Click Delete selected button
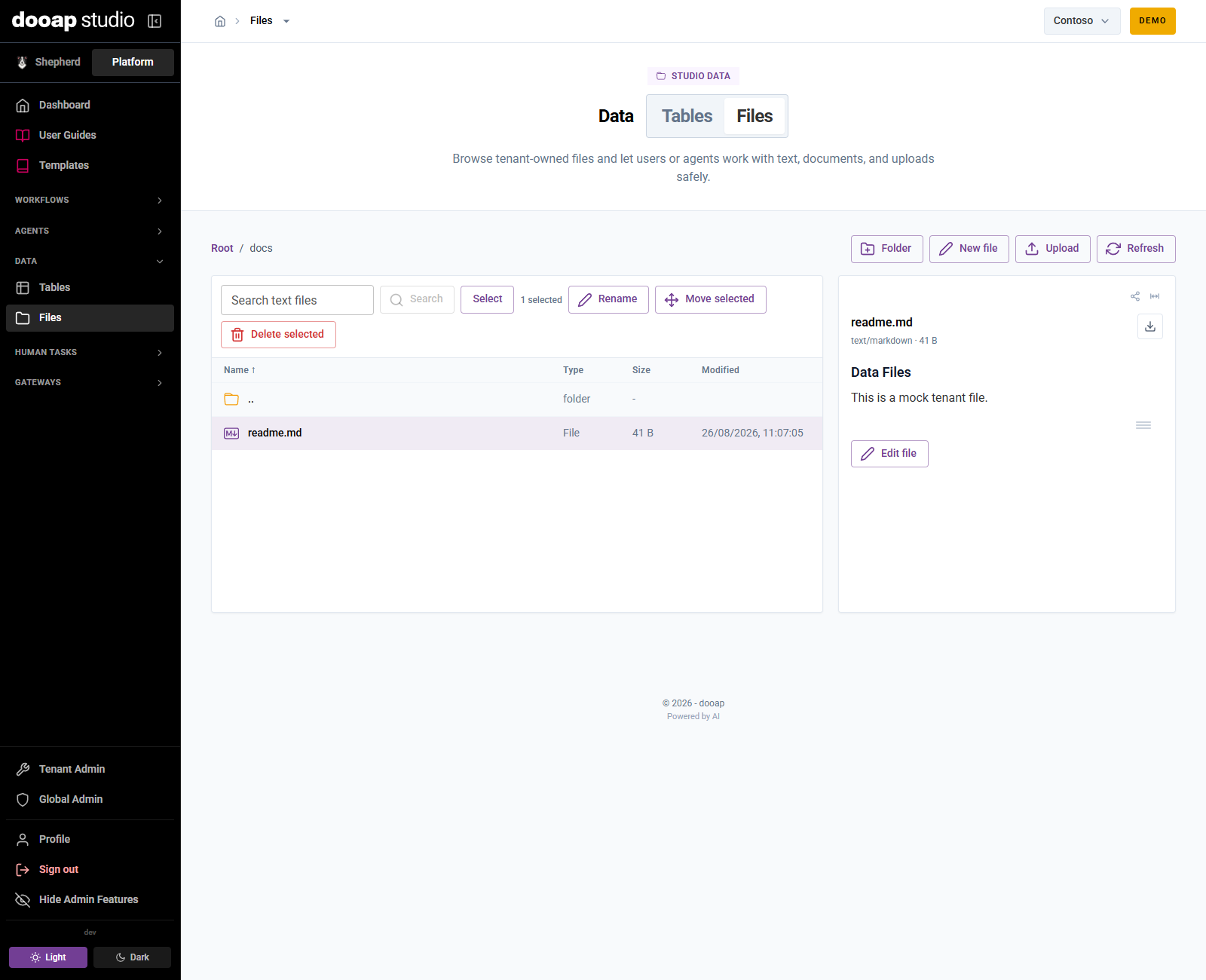Image resolution: width=1206 pixels, height=980 pixels. click(x=278, y=335)
